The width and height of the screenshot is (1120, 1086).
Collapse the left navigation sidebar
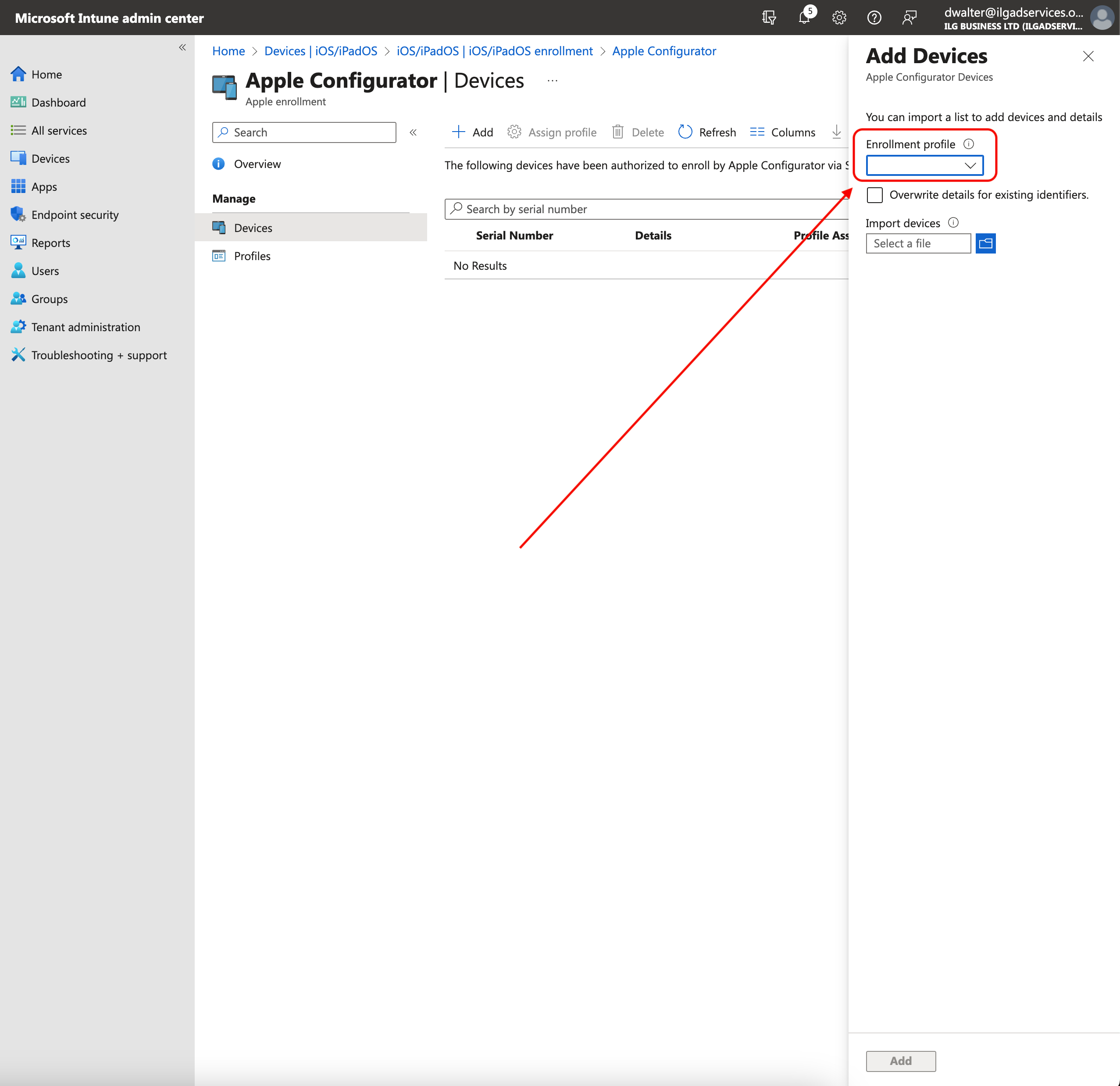(182, 47)
